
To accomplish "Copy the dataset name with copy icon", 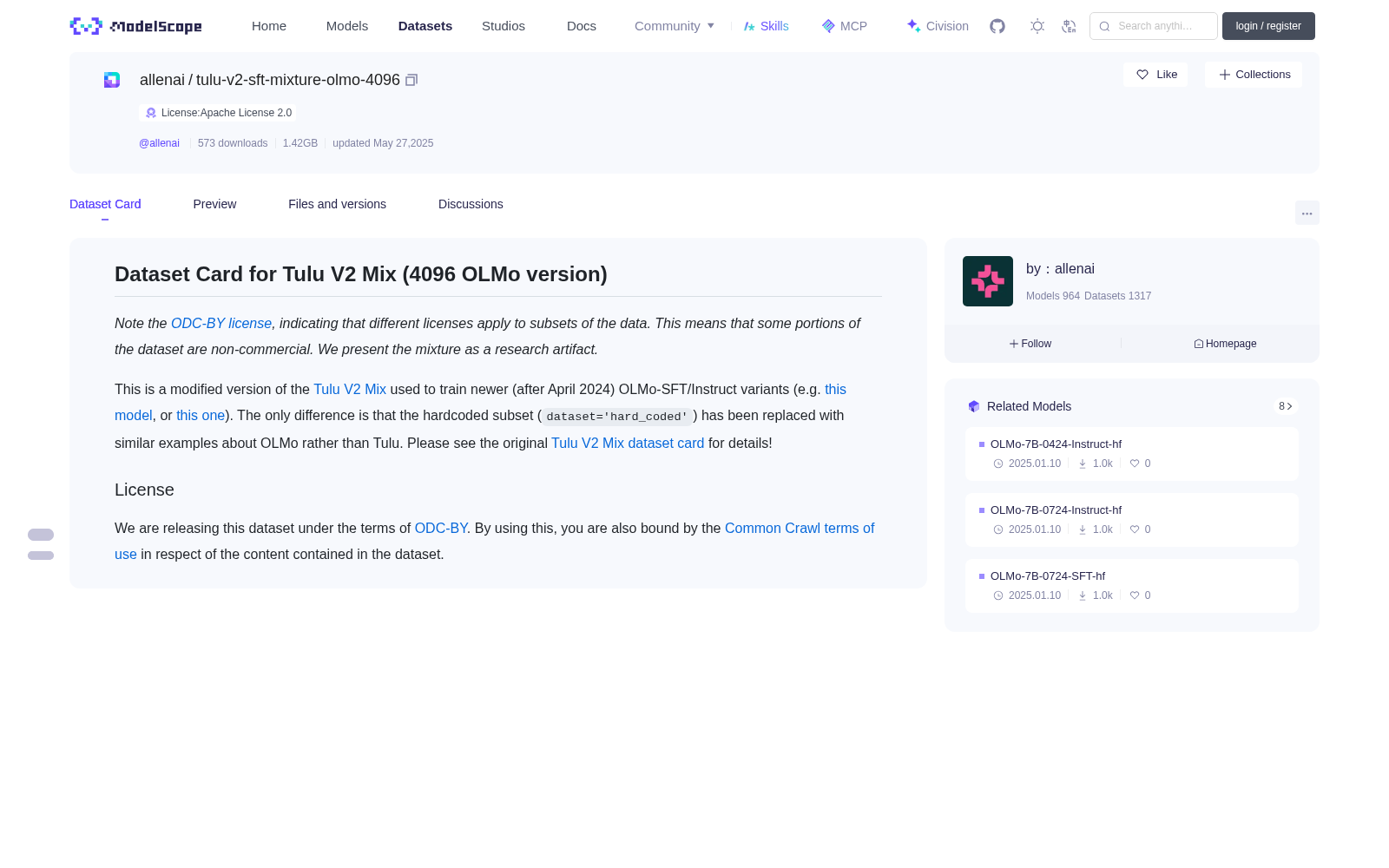I will (411, 80).
